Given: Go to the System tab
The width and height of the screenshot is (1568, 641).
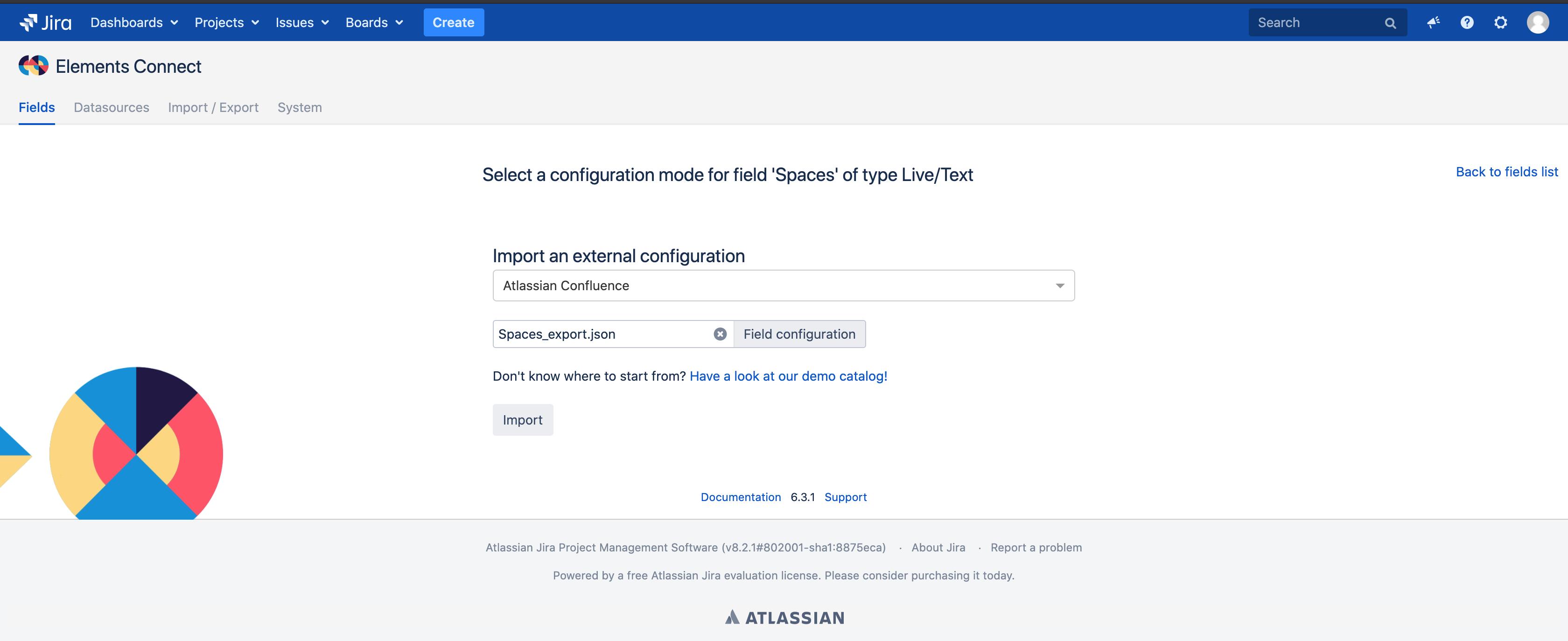Looking at the screenshot, I should pos(300,108).
